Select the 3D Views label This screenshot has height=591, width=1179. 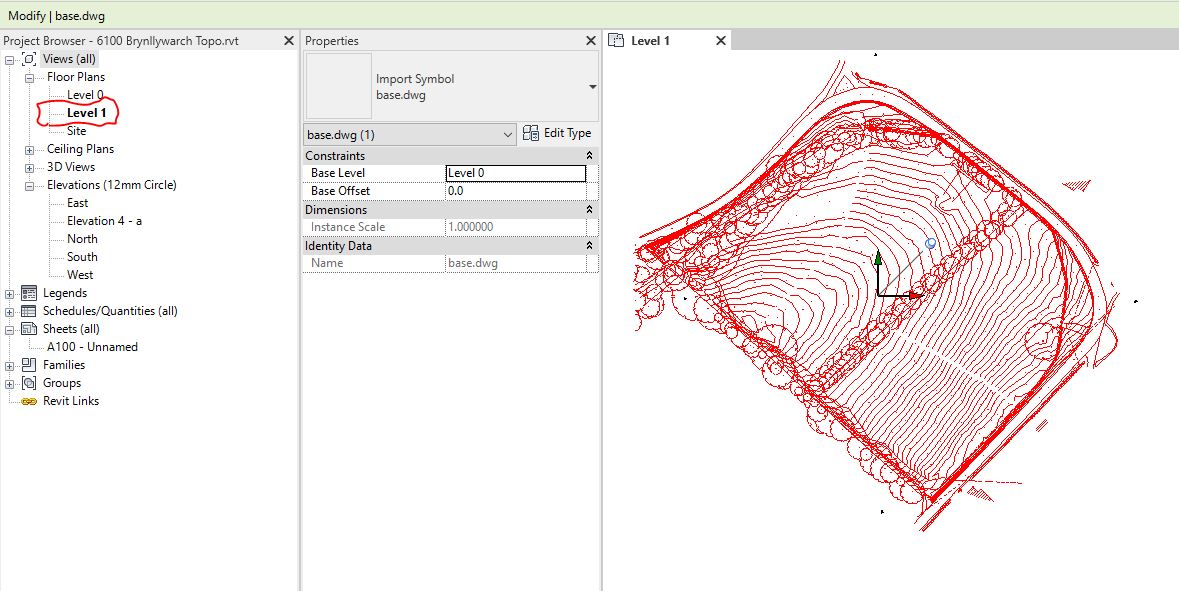pos(71,167)
